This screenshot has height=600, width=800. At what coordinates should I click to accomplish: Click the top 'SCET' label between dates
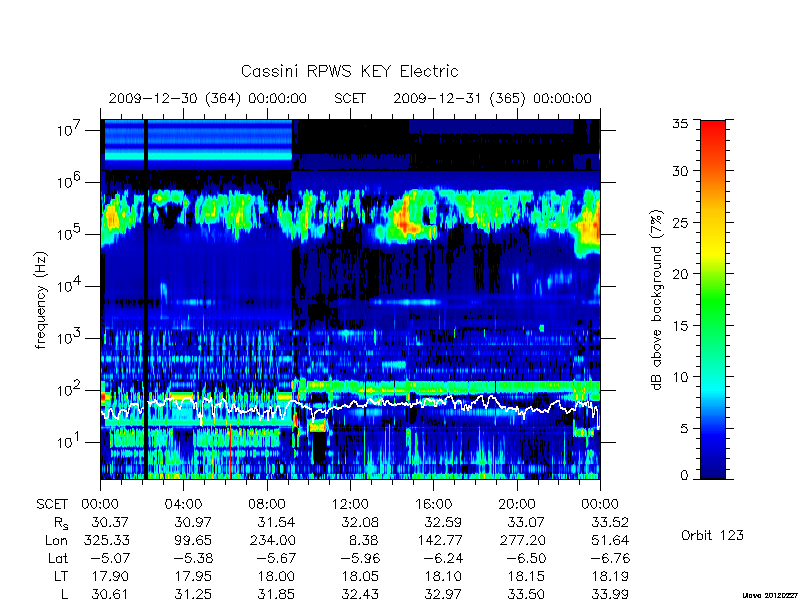coord(350,98)
